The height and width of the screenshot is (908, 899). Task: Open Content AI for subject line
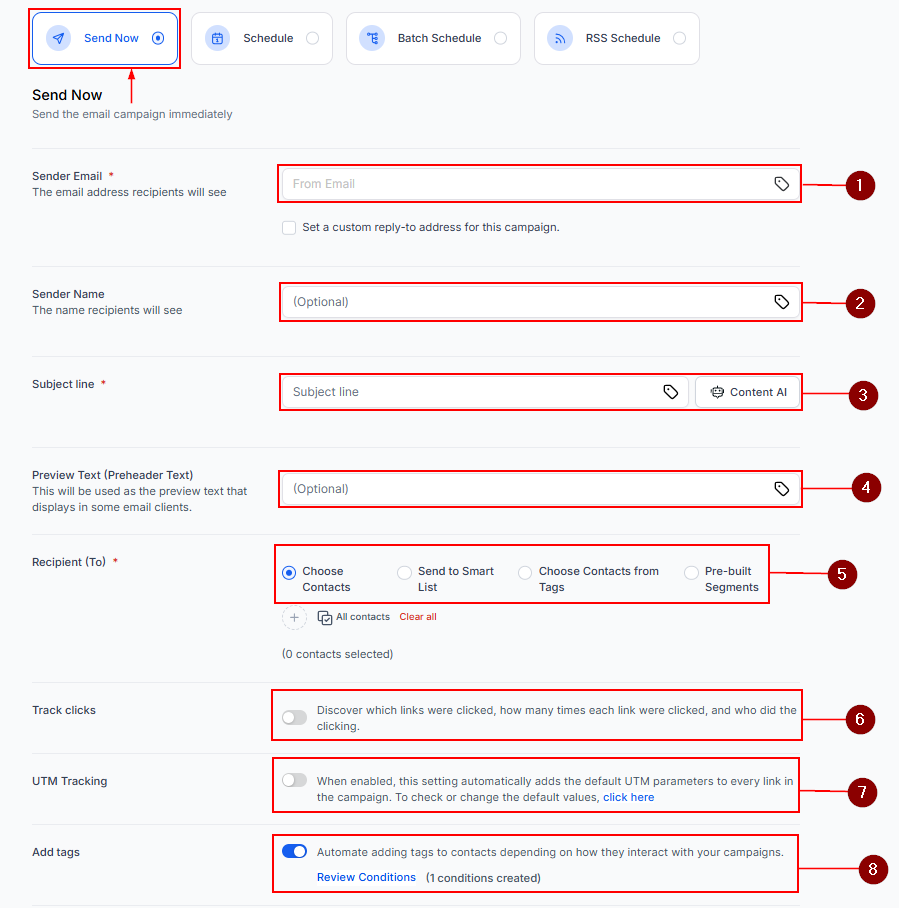click(x=748, y=392)
